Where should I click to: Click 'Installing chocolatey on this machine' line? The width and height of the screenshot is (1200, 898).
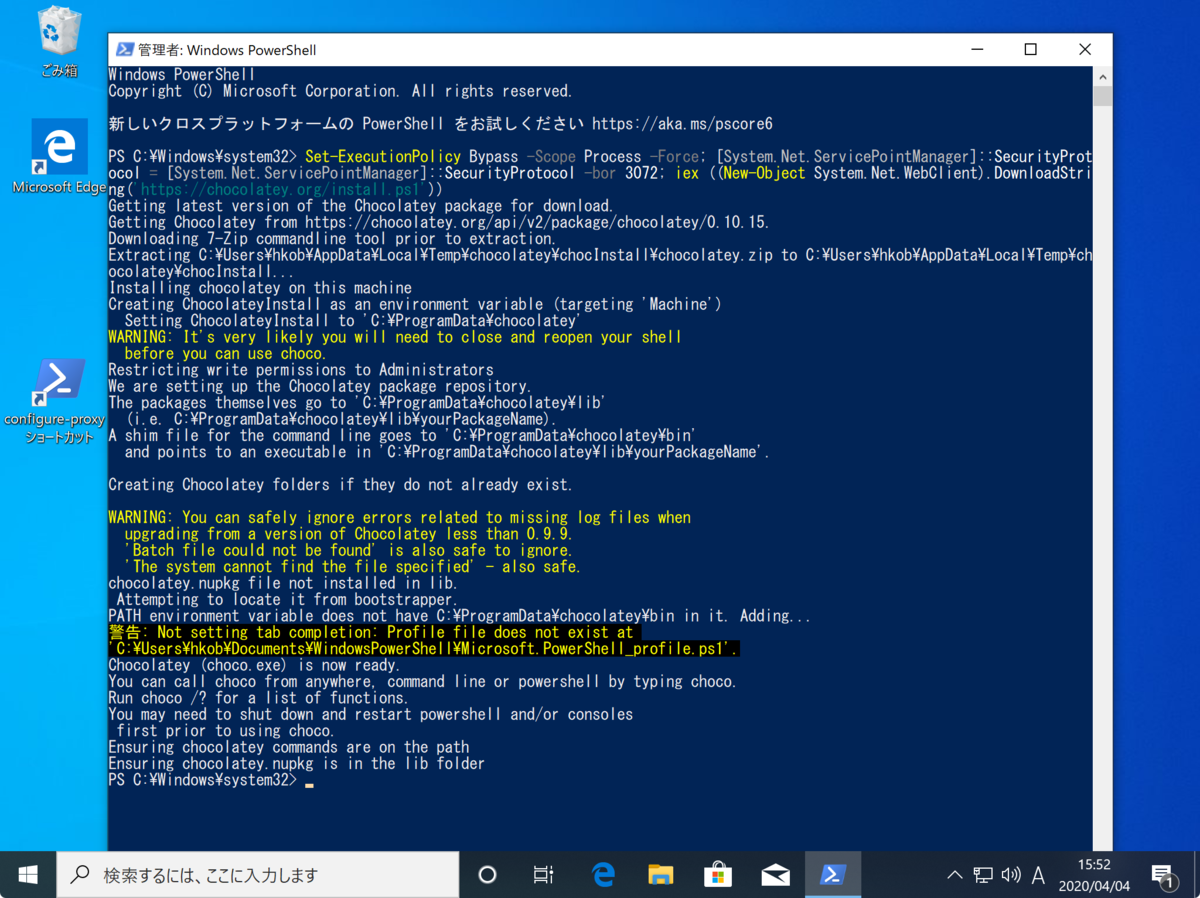click(x=260, y=288)
